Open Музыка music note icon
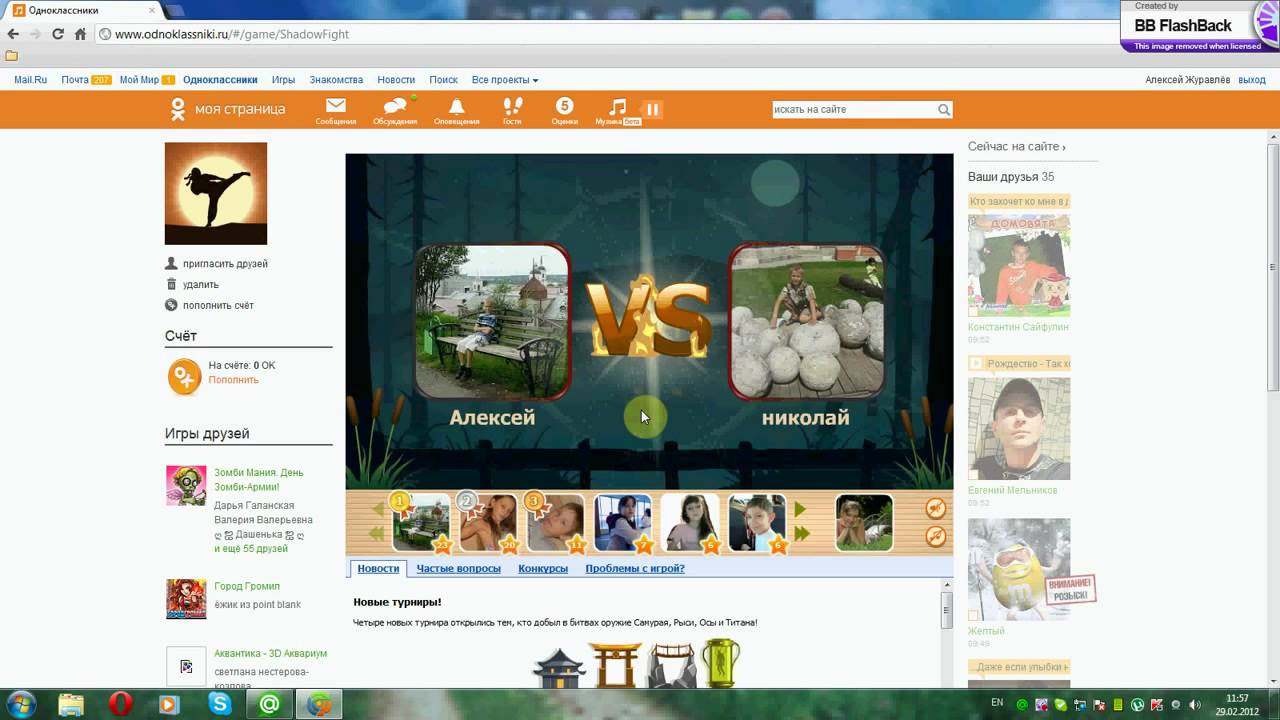Image resolution: width=1280 pixels, height=720 pixels. point(618,106)
